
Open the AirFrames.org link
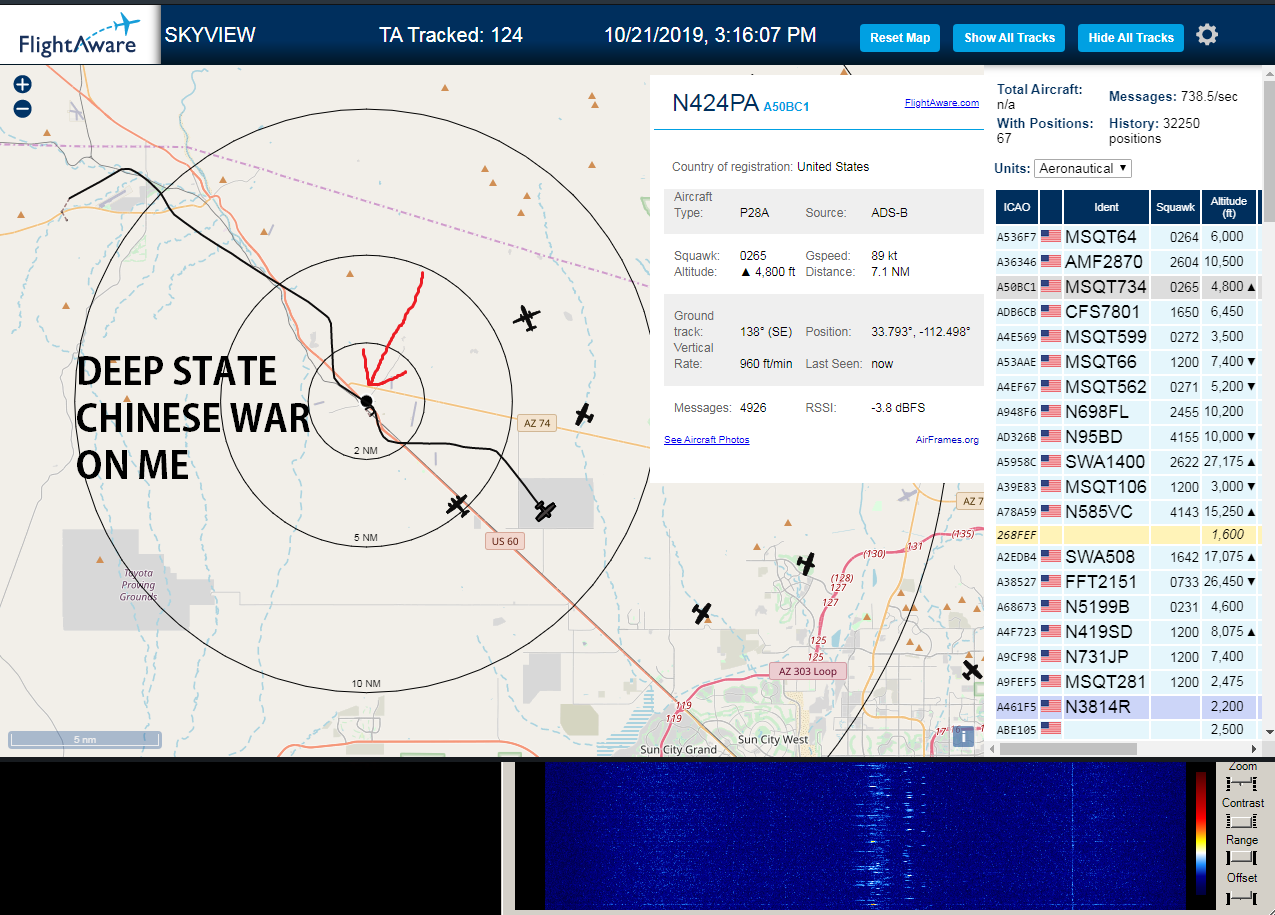coord(947,440)
